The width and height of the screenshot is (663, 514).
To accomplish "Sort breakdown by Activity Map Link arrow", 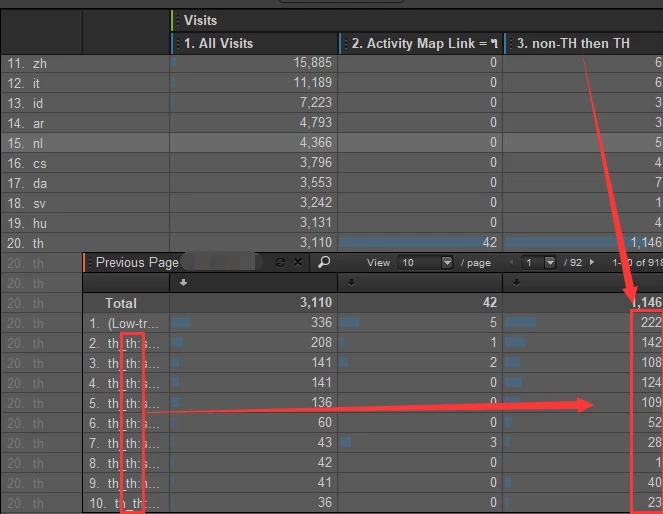I will [x=351, y=282].
